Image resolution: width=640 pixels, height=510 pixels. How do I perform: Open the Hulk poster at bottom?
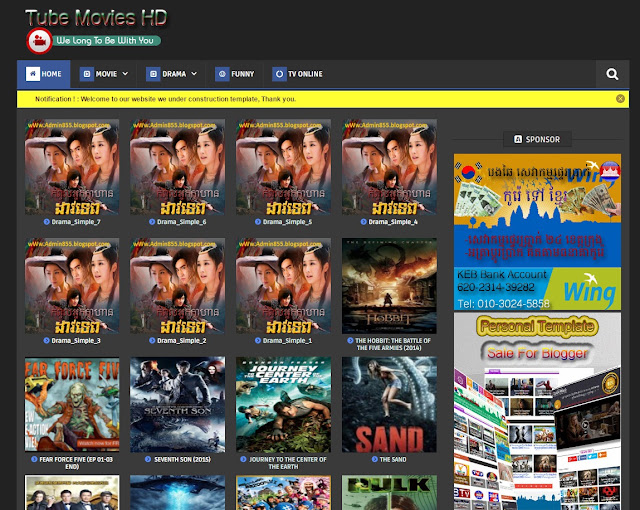click(x=389, y=492)
